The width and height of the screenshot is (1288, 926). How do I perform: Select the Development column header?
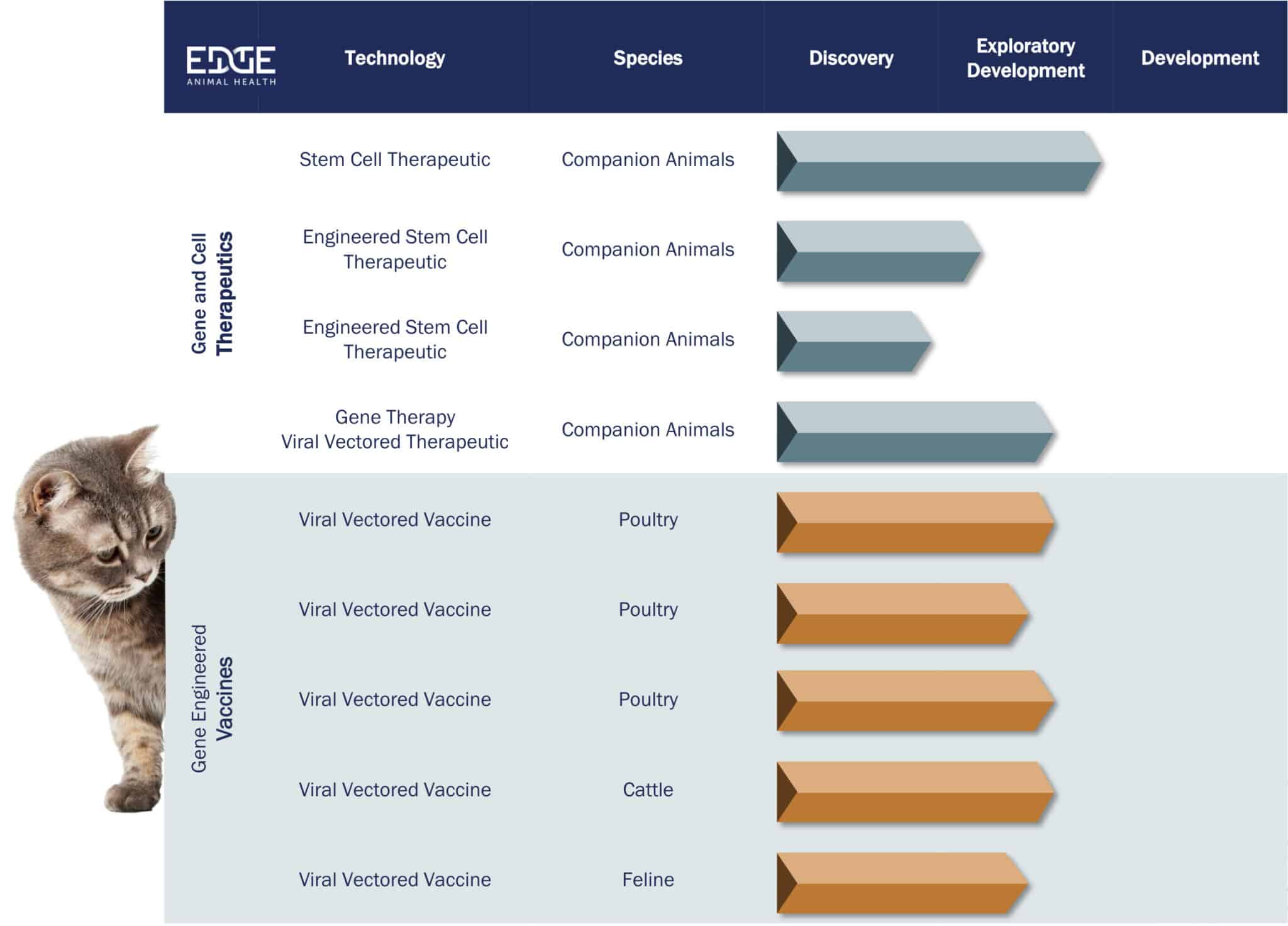click(x=1199, y=58)
